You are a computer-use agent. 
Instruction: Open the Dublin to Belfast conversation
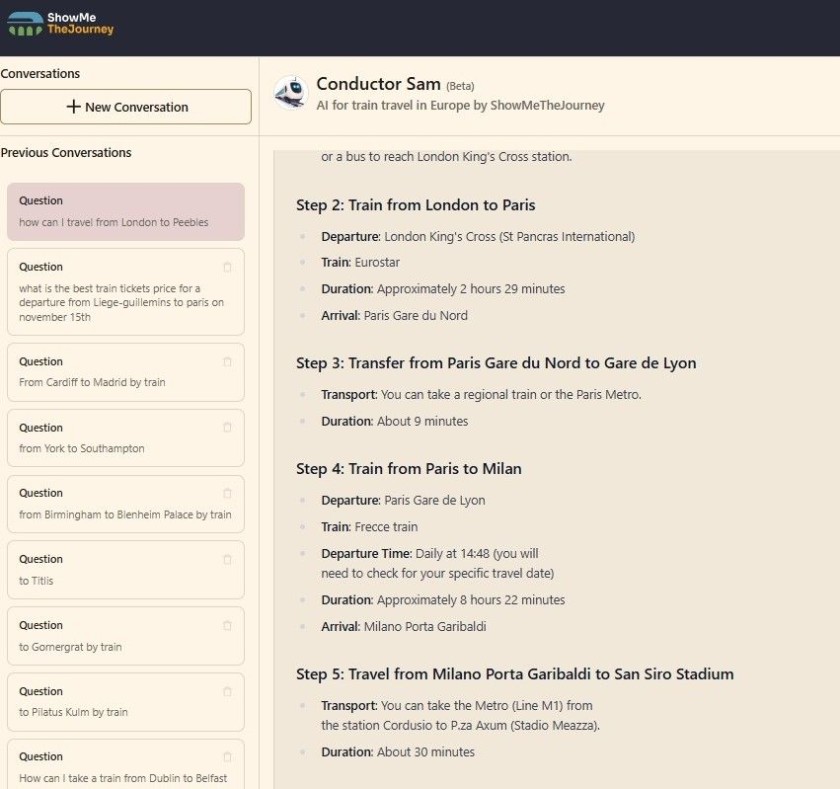126,764
